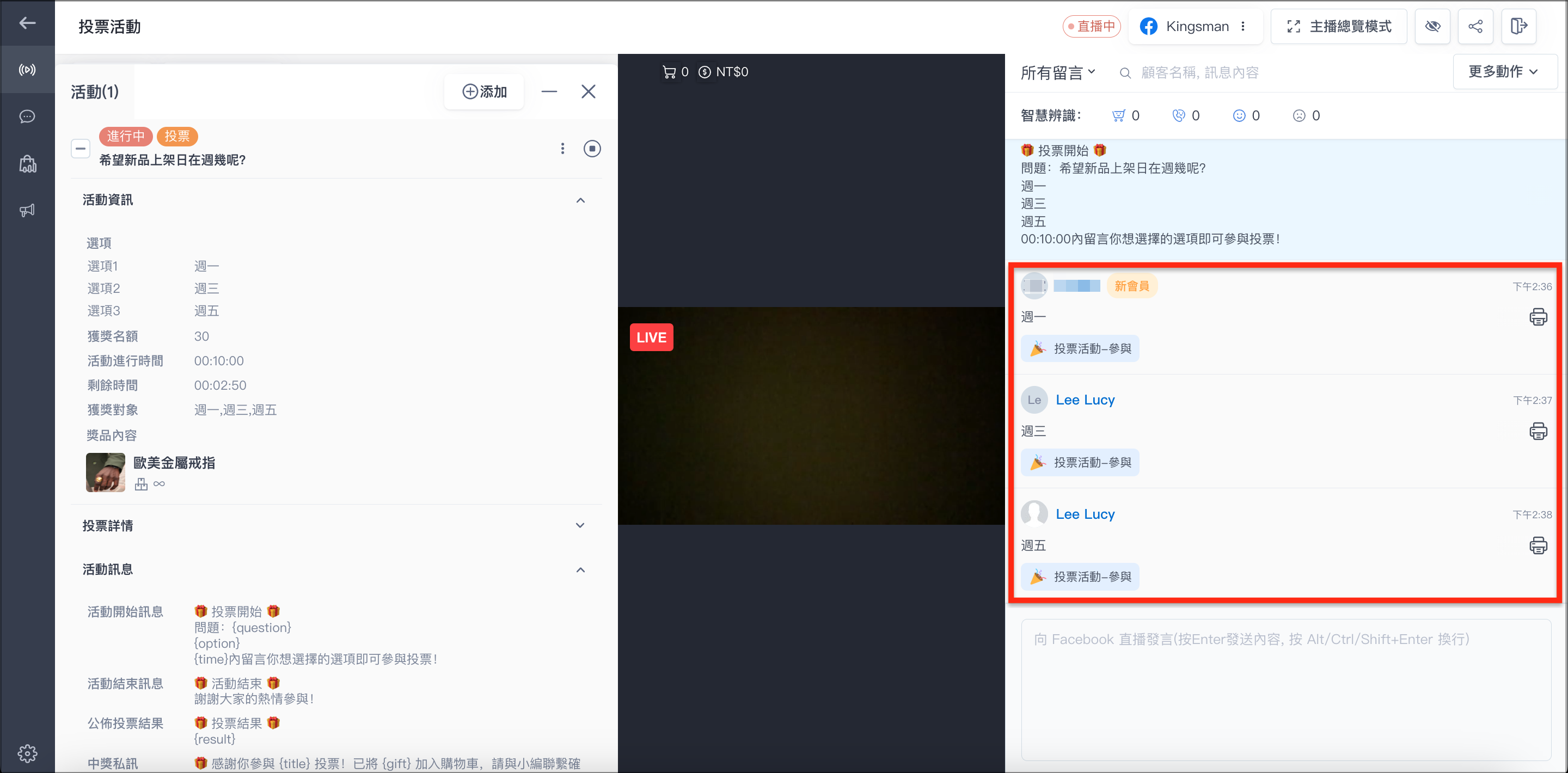
Task: Collapse the 活動訊息 section
Action: coord(580,569)
